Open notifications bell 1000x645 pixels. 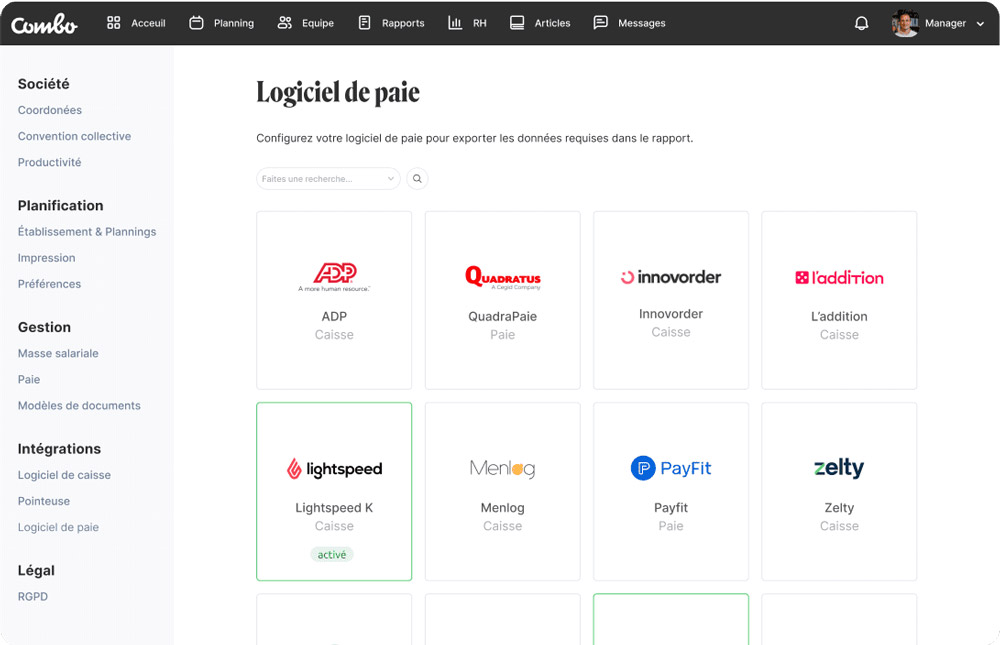(861, 24)
